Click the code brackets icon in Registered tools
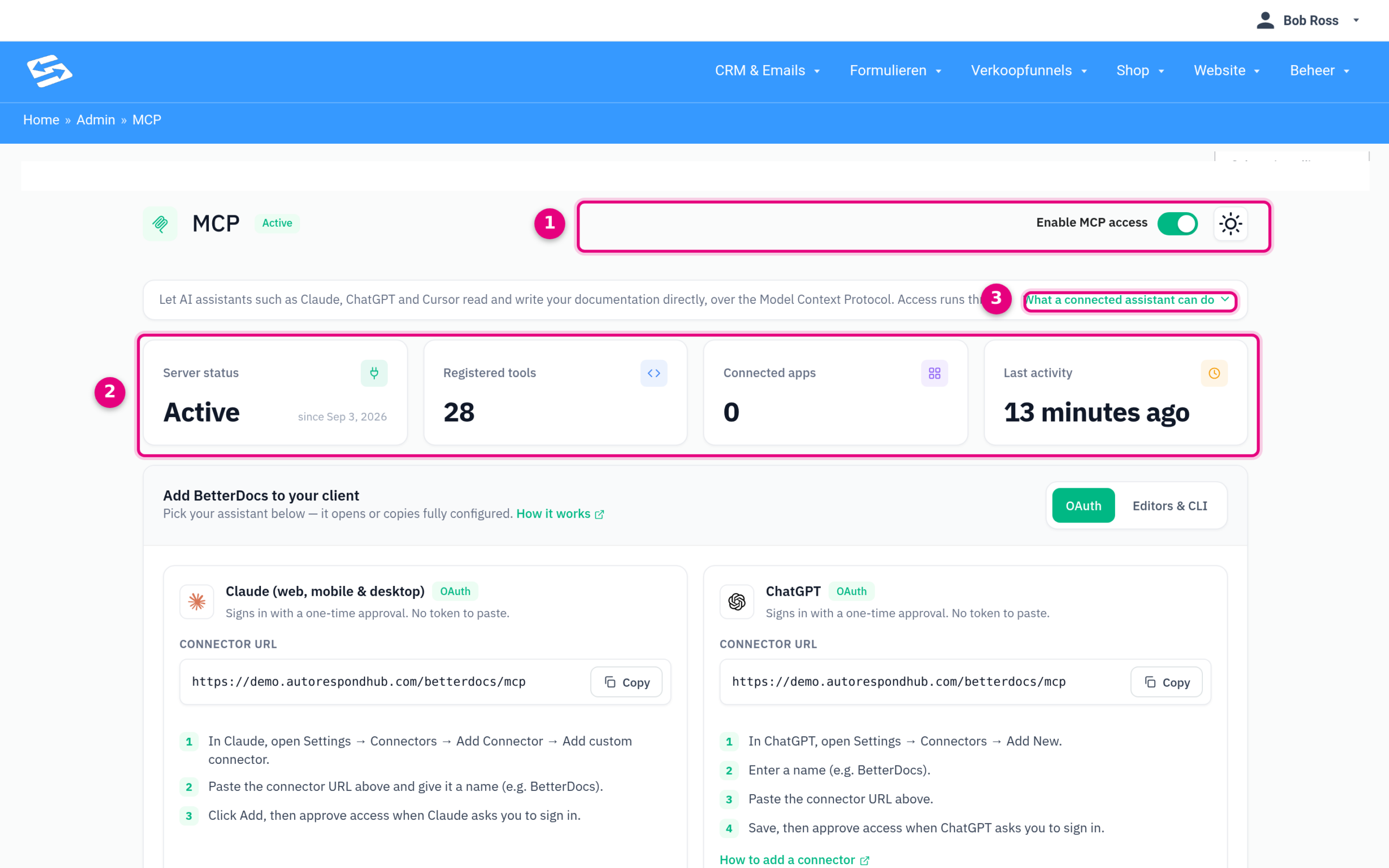 [x=654, y=373]
